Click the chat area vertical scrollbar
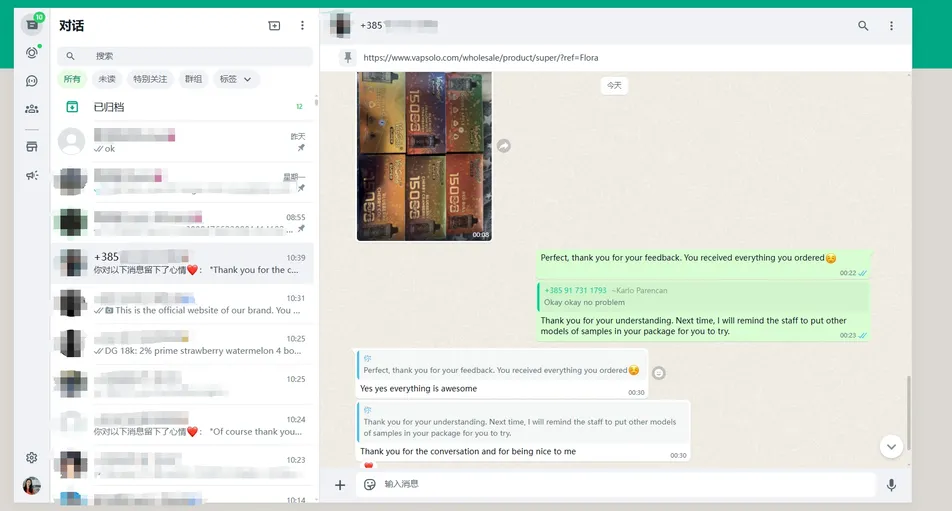 click(909, 413)
